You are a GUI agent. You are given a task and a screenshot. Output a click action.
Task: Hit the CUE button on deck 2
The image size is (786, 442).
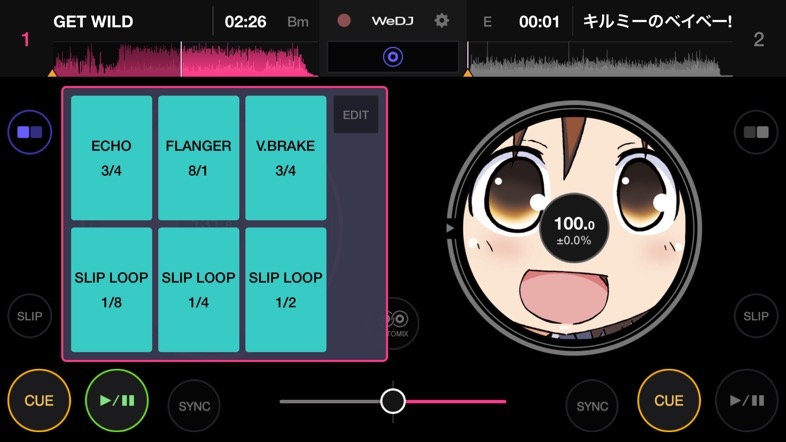tap(669, 400)
